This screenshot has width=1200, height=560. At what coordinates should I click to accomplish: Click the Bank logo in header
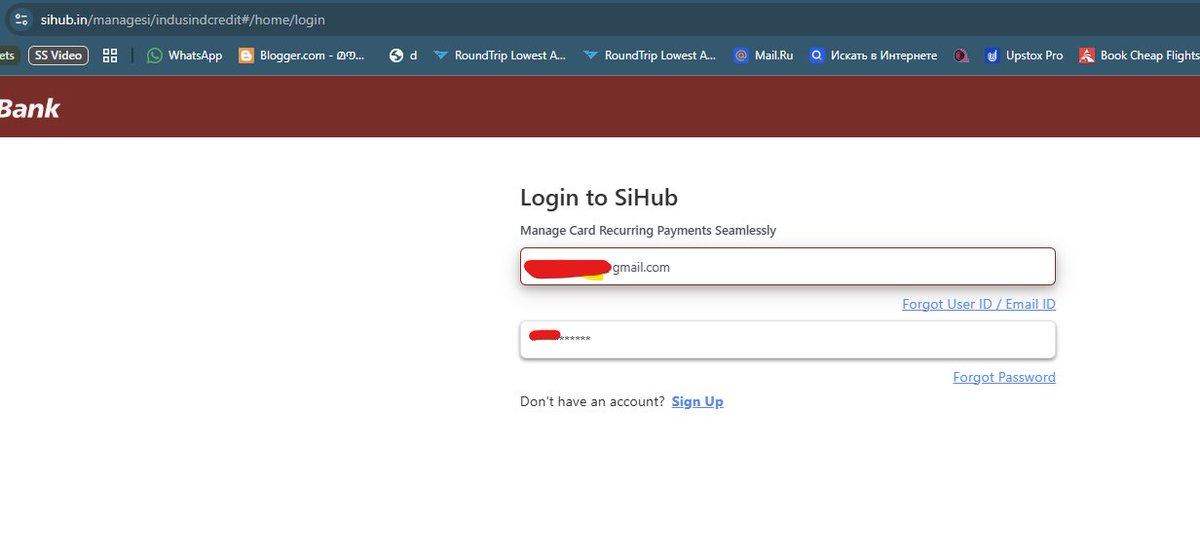click(x=30, y=108)
